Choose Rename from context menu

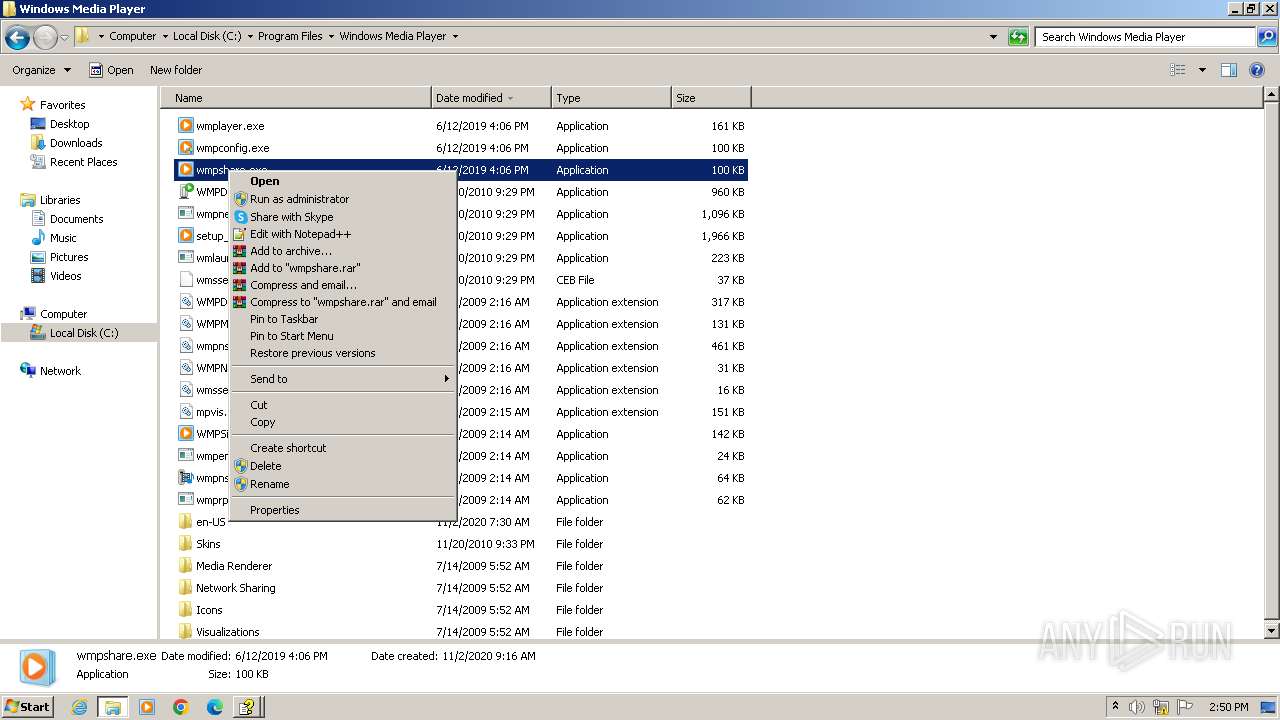(x=341, y=484)
